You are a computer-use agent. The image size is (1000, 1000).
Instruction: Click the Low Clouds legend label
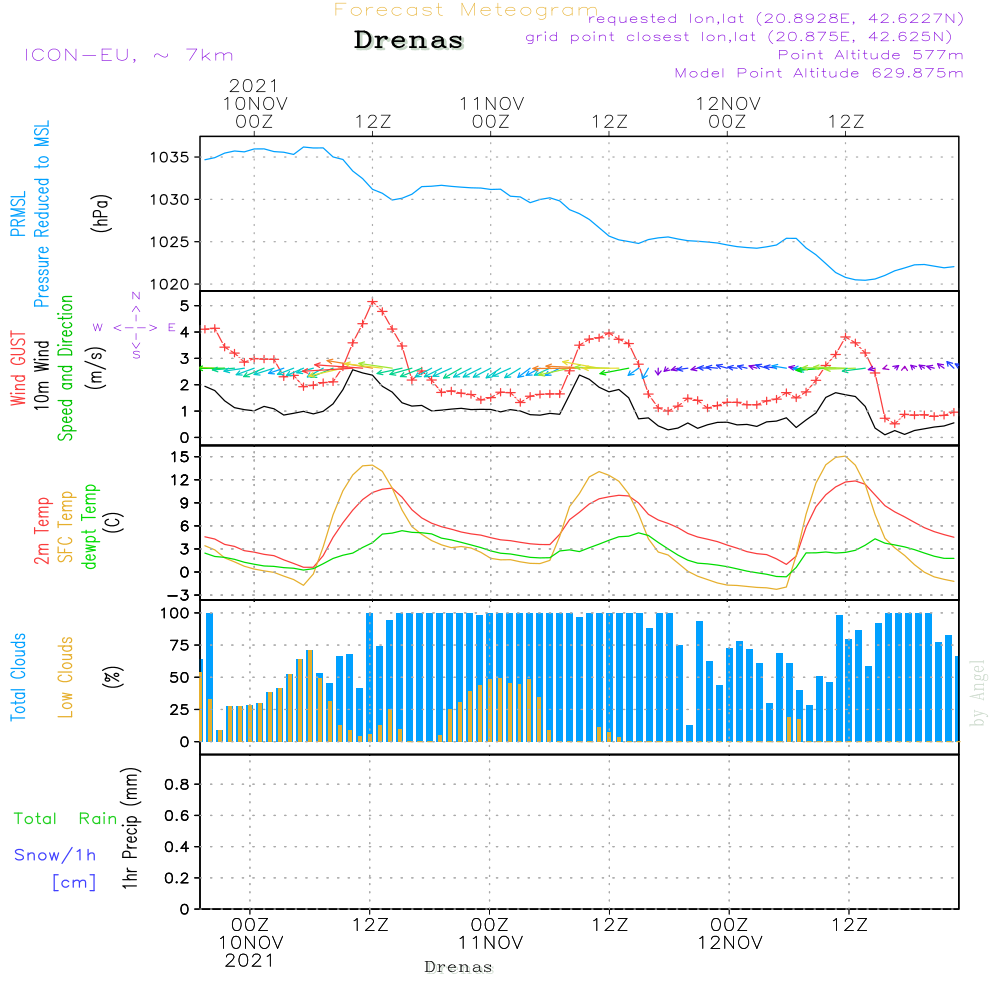pos(66,676)
